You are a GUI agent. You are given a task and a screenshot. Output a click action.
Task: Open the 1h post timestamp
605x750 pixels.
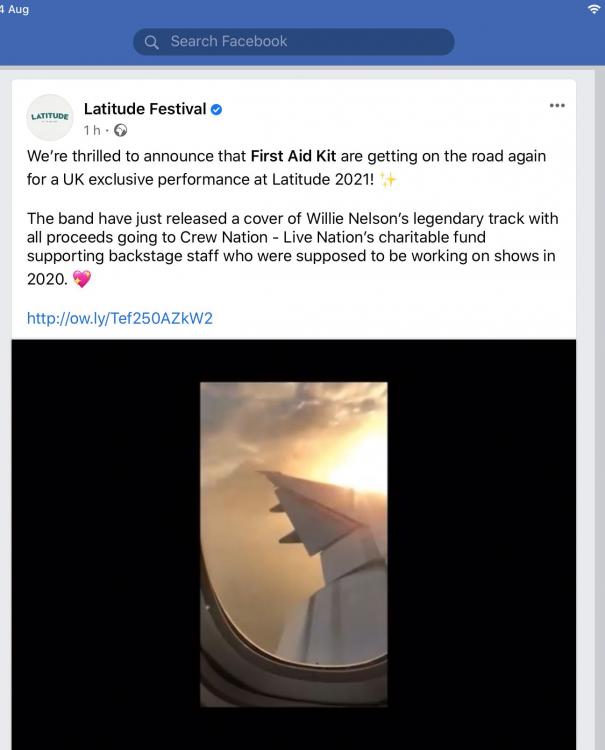[x=92, y=130]
